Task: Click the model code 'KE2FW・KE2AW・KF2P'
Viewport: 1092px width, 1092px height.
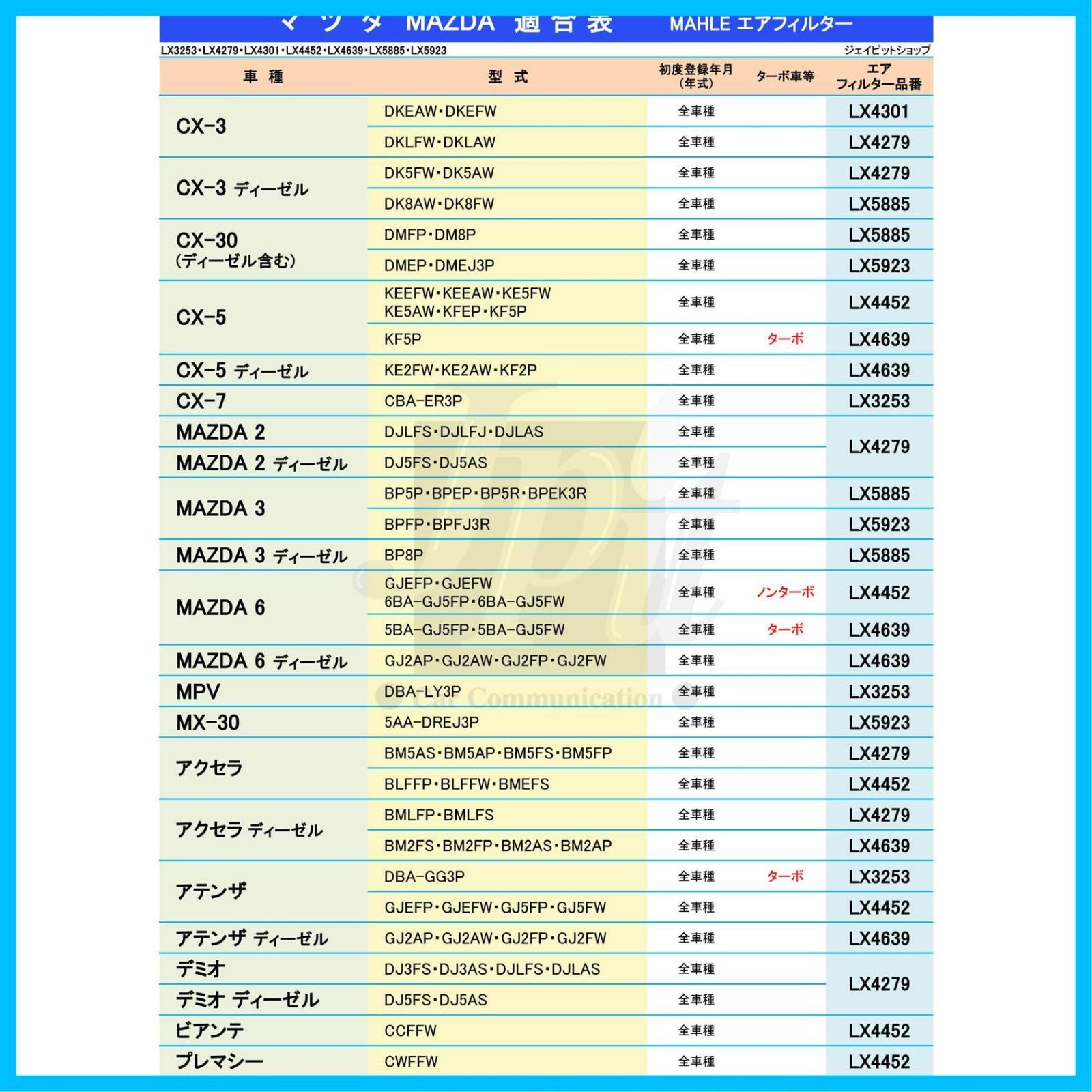Action: (x=460, y=370)
